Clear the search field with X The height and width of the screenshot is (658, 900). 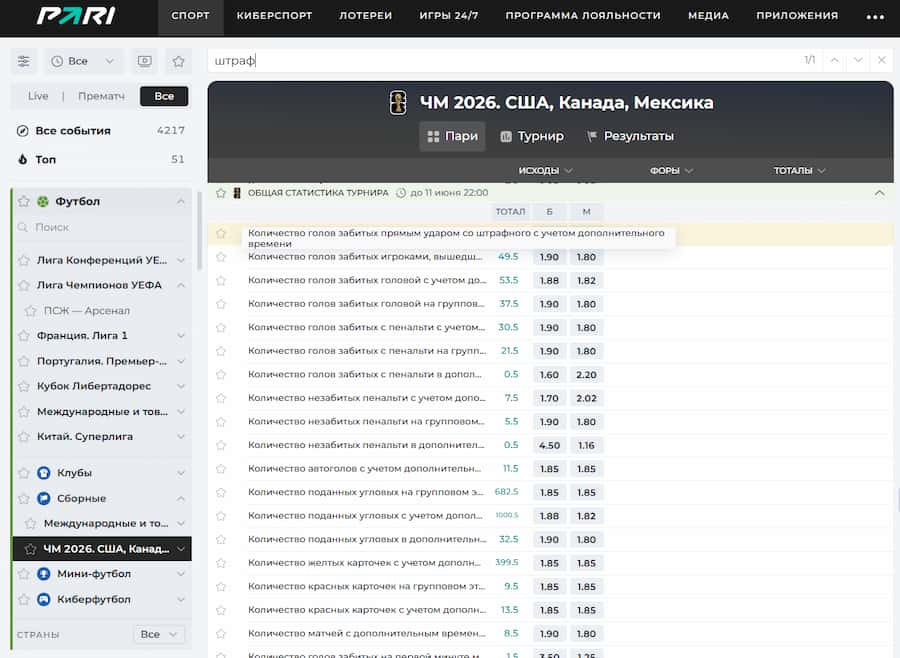pyautogui.click(x=882, y=60)
